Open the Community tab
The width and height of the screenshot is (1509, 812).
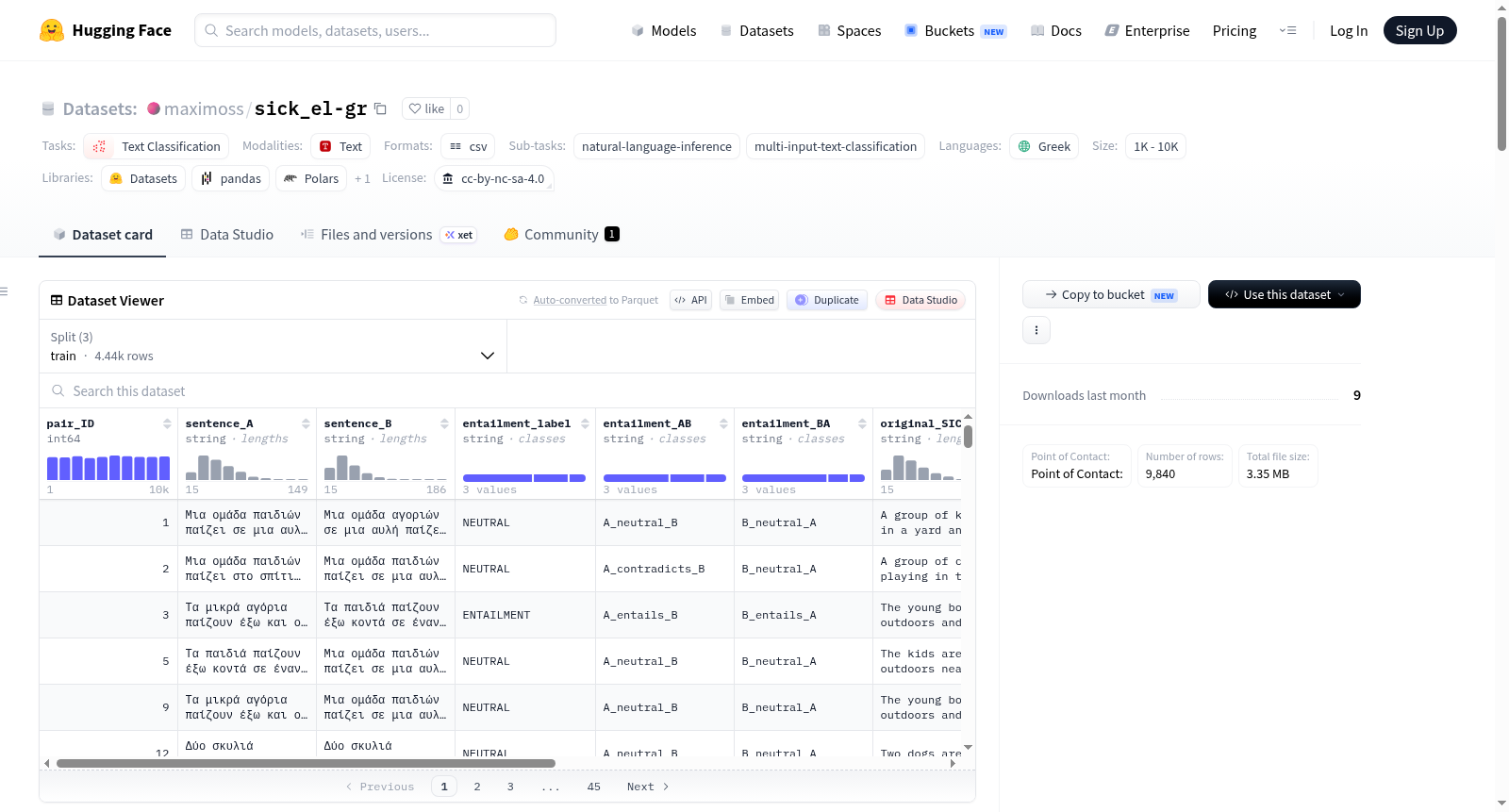pyautogui.click(x=561, y=235)
